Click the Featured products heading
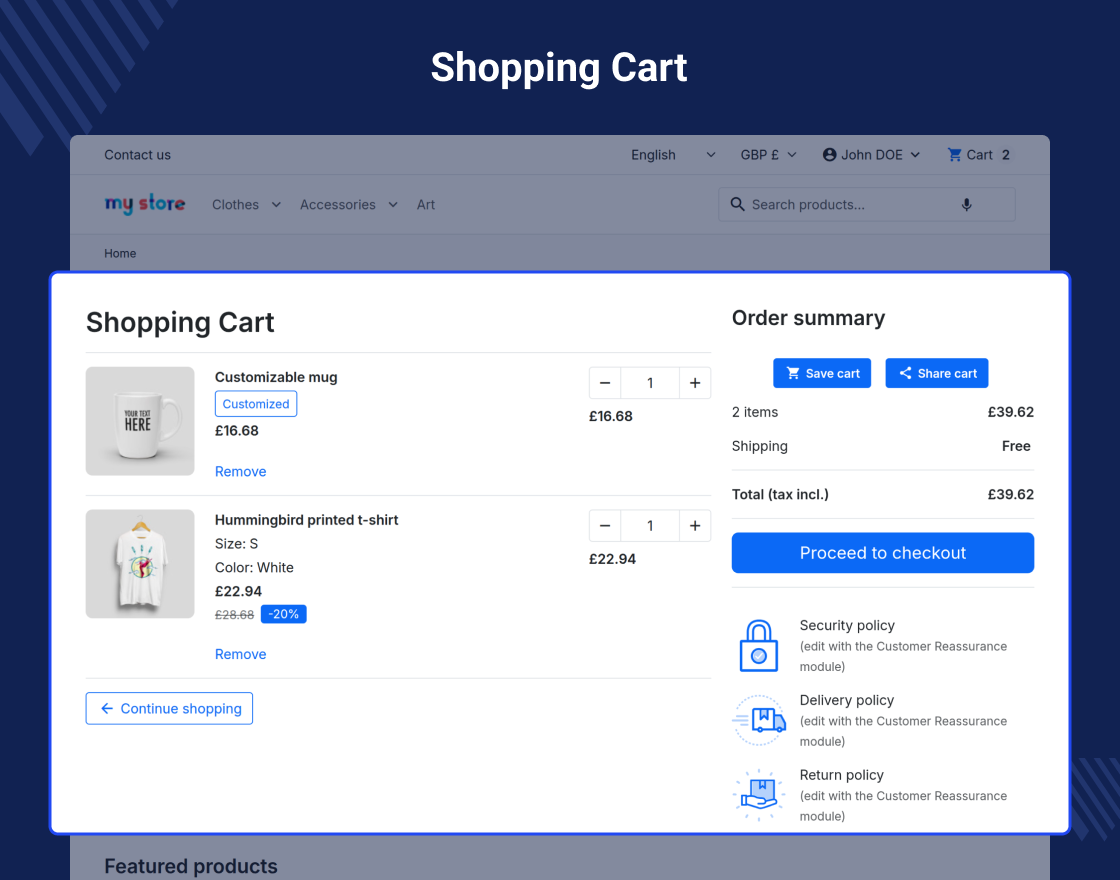Image resolution: width=1120 pixels, height=880 pixels. 191,866
